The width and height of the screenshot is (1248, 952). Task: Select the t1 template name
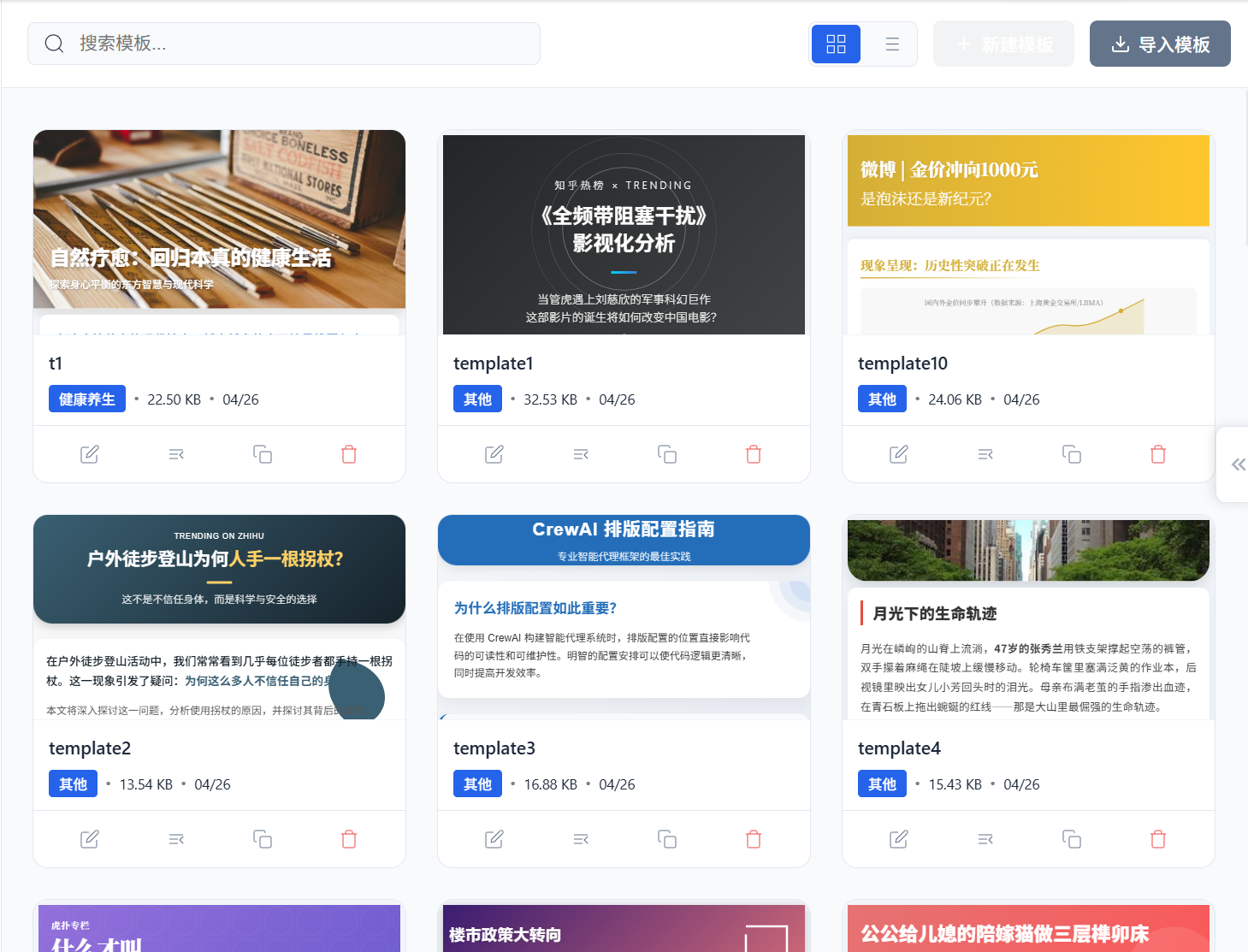[x=56, y=364]
